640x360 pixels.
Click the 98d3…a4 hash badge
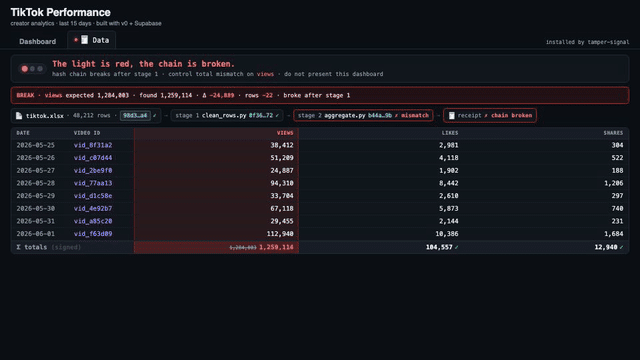135,116
